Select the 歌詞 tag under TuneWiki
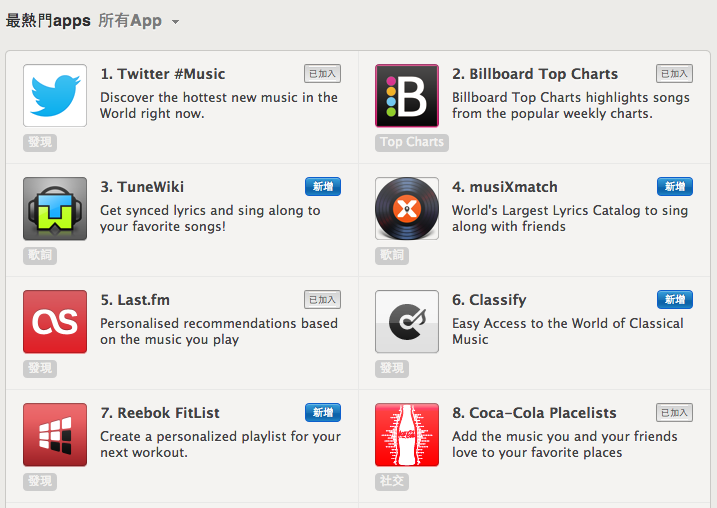The image size is (717, 508). click(x=40, y=255)
